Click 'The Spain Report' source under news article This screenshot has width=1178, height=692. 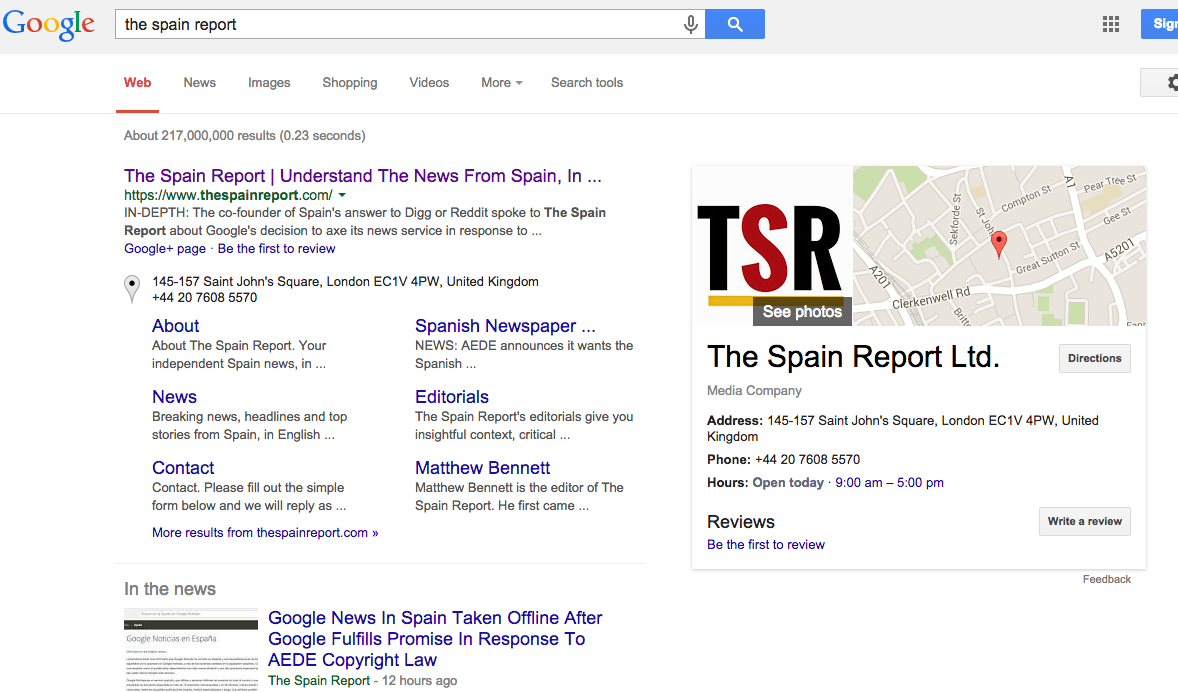319,681
